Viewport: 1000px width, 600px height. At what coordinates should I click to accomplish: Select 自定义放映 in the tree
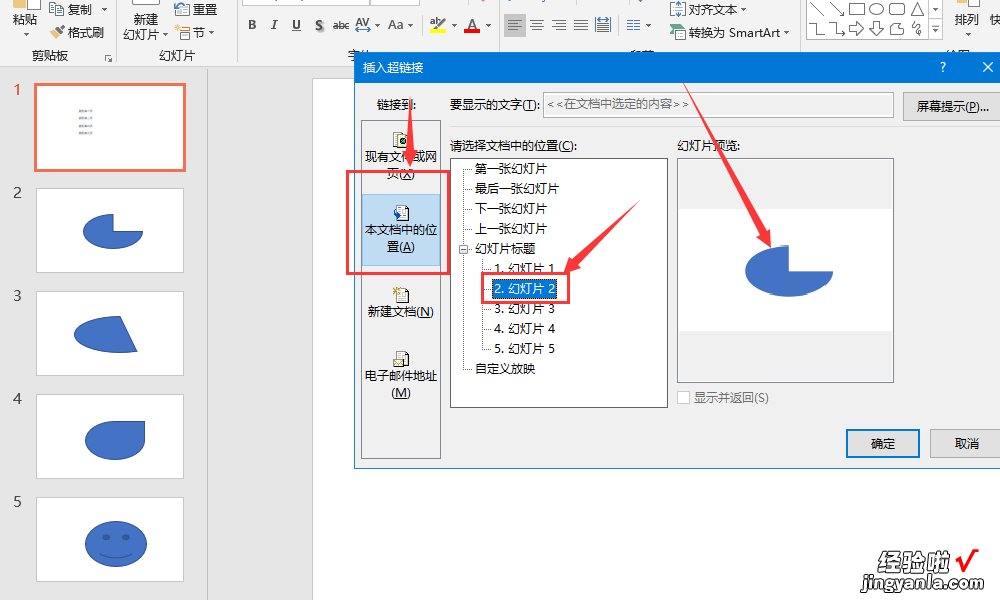pyautogui.click(x=504, y=369)
